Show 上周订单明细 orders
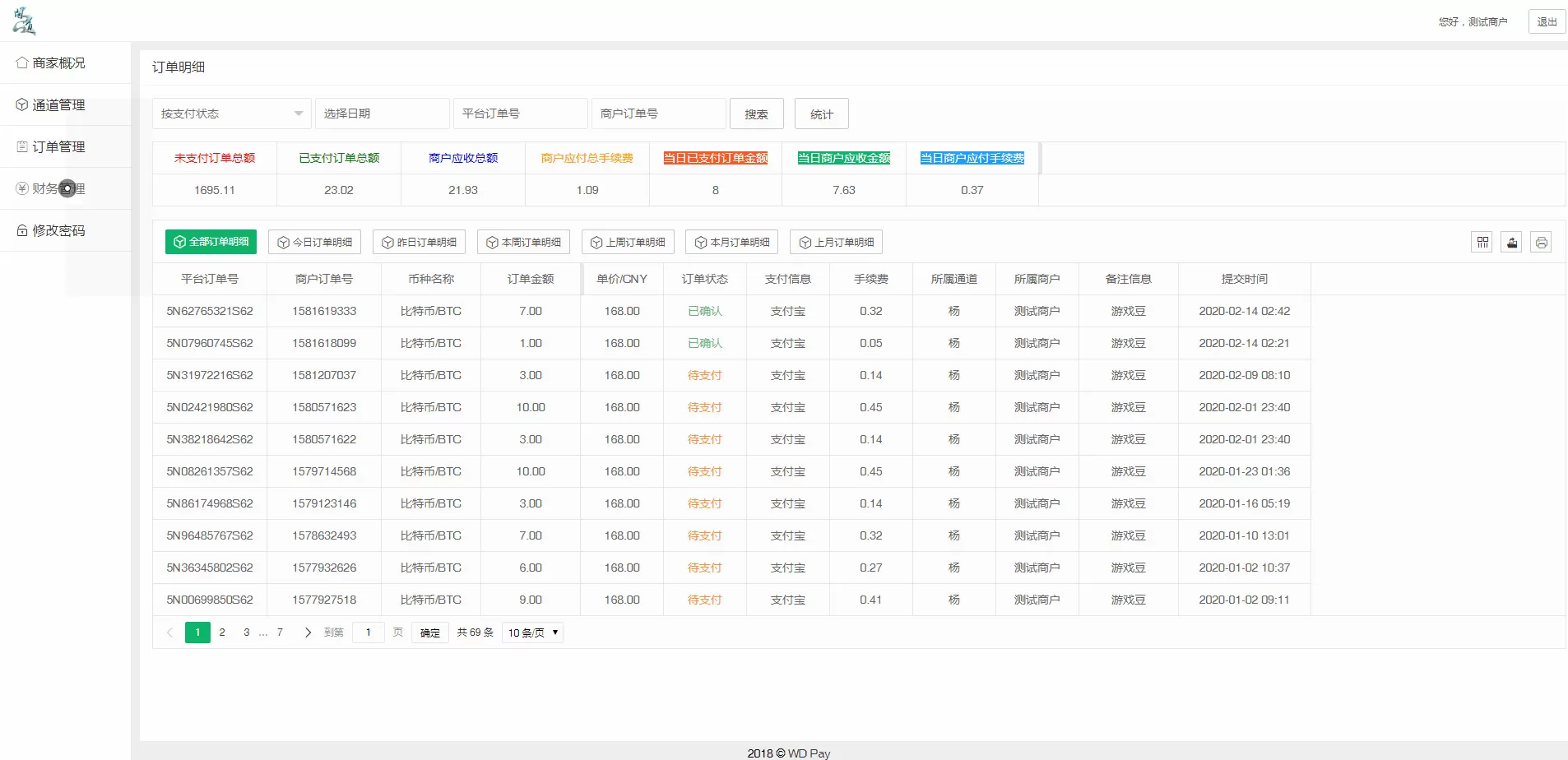This screenshot has width=1568, height=760. 628,242
